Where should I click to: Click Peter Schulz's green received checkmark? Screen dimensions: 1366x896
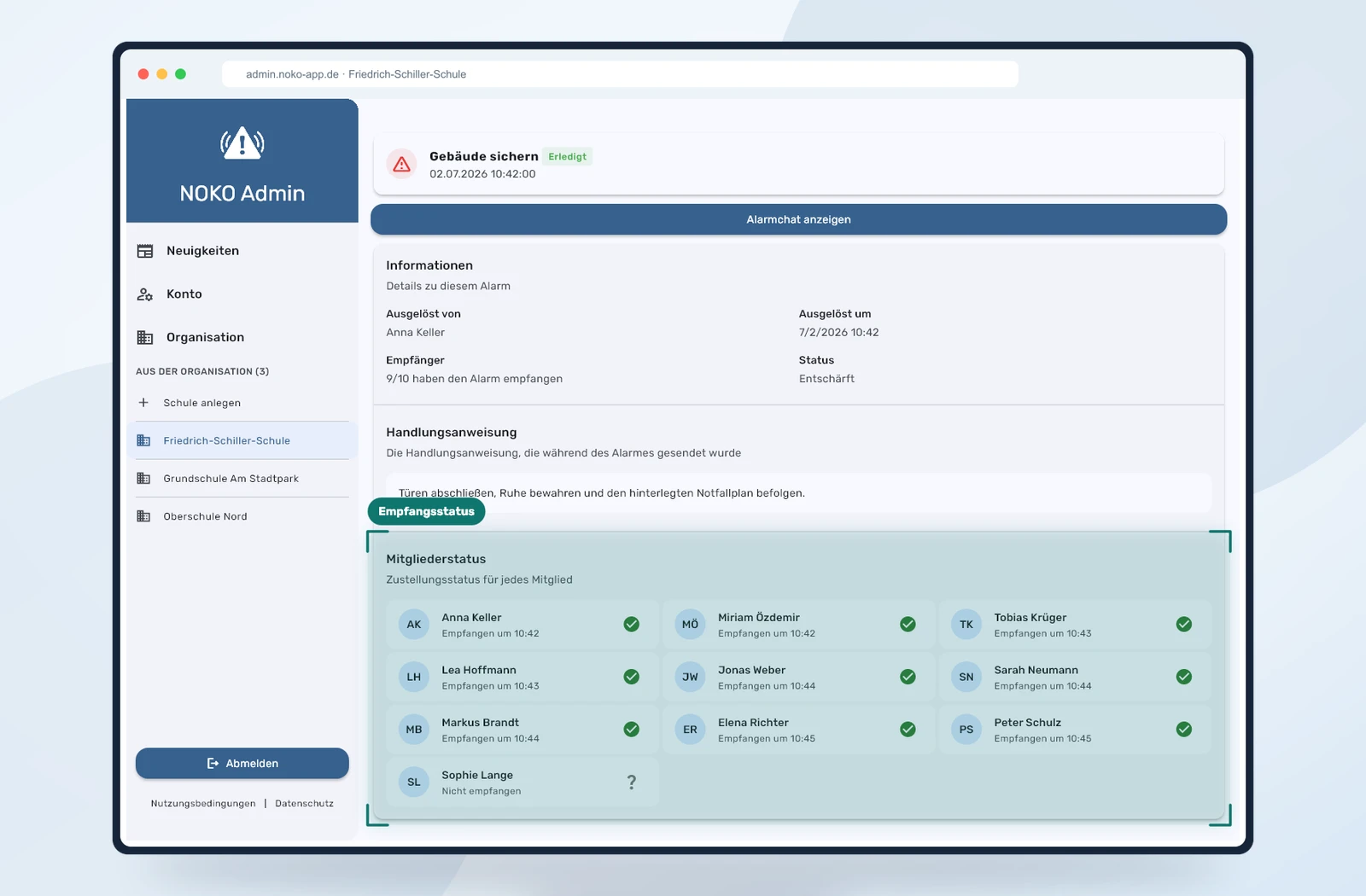1184,730
